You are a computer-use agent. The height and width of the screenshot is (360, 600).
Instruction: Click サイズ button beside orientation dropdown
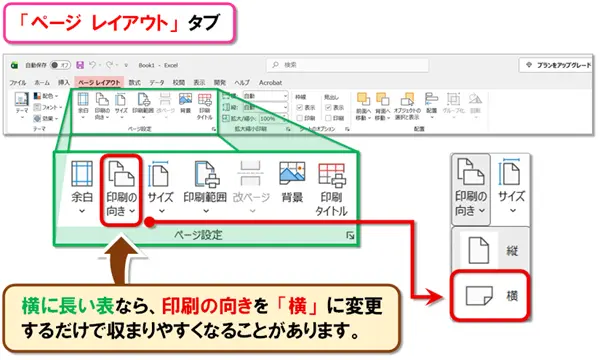coord(511,187)
